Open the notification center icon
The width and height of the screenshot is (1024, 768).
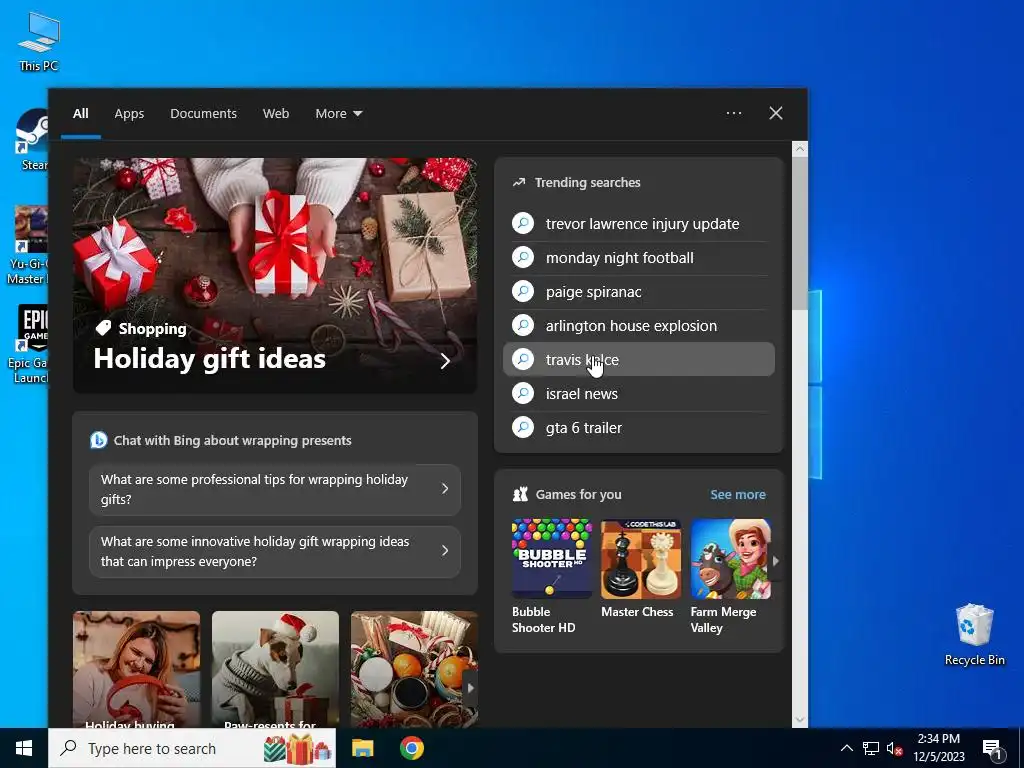coord(992,750)
